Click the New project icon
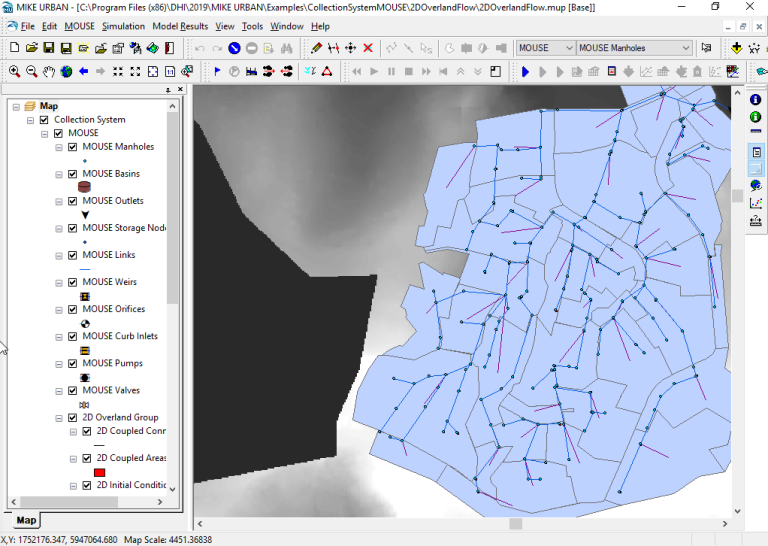The image size is (768, 546). click(x=15, y=47)
